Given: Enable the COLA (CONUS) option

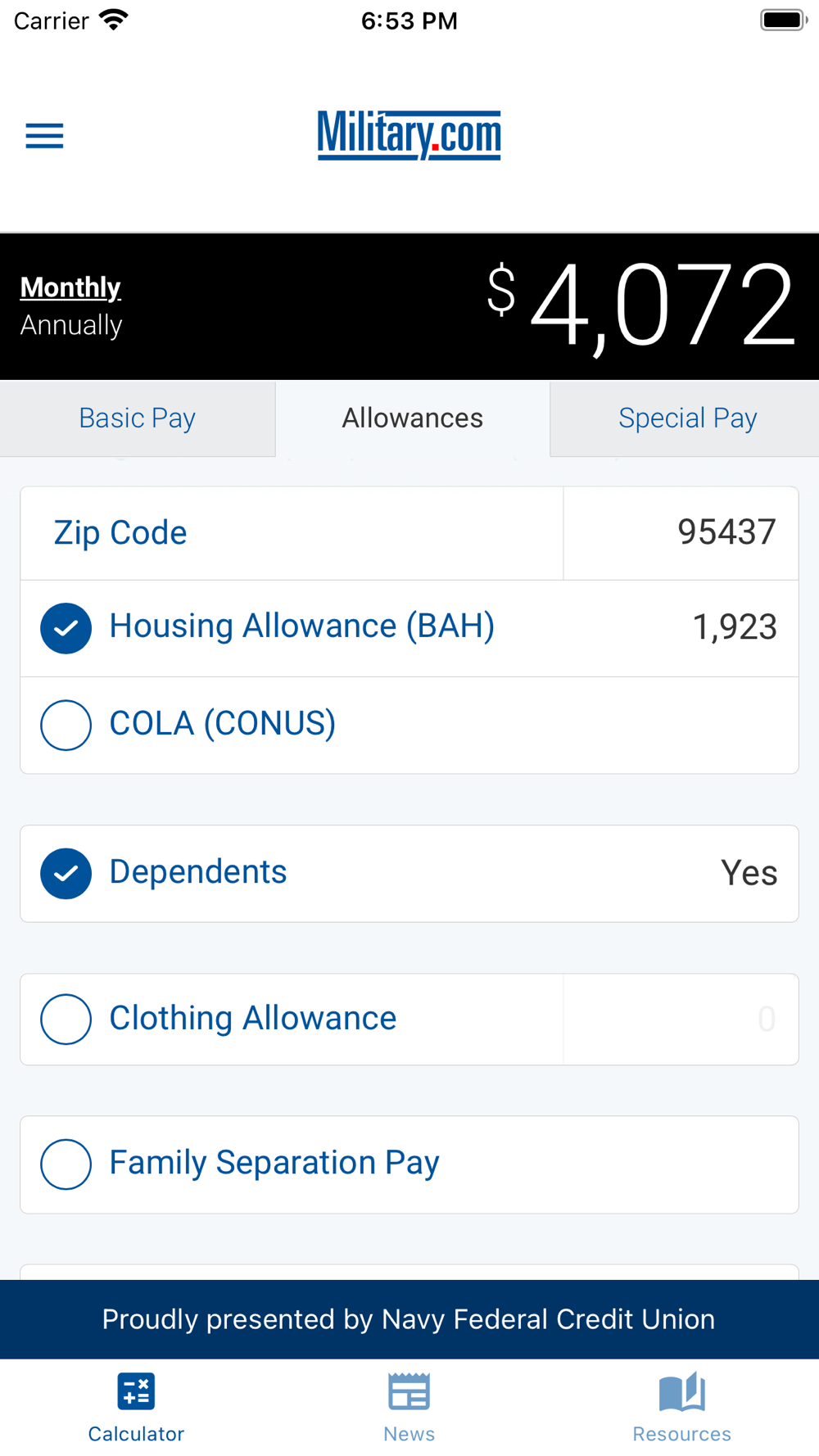Looking at the screenshot, I should 66,725.
